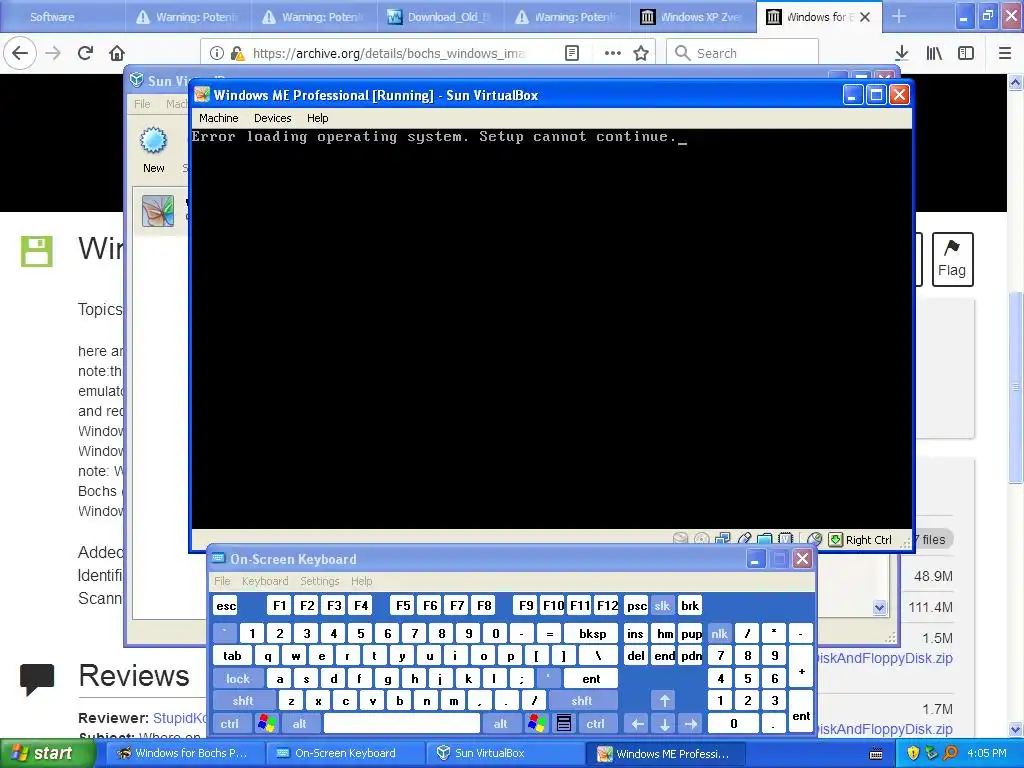The image size is (1024, 768).
Task: Click the Firefox Search field
Action: coord(743,53)
